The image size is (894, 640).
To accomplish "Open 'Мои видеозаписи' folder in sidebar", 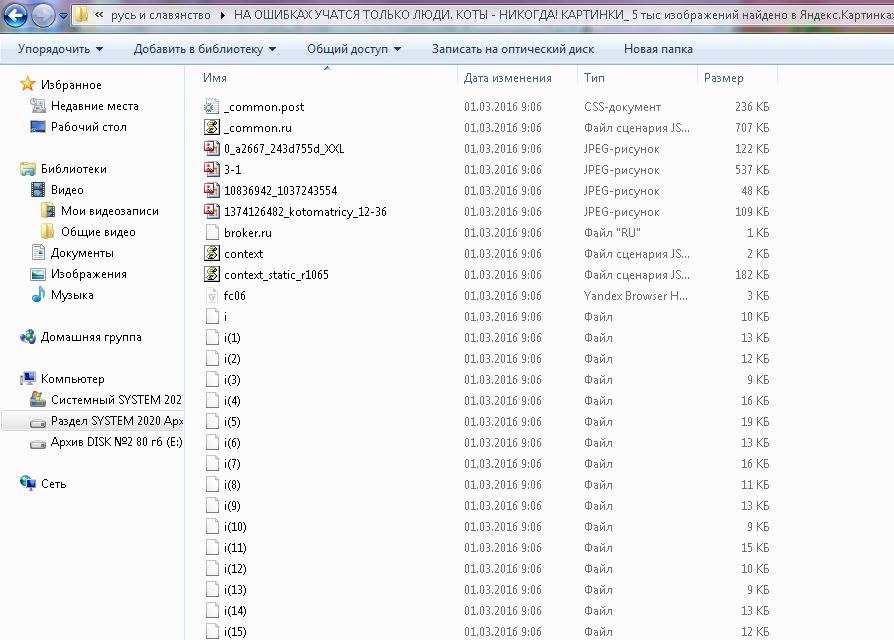I will [x=109, y=211].
